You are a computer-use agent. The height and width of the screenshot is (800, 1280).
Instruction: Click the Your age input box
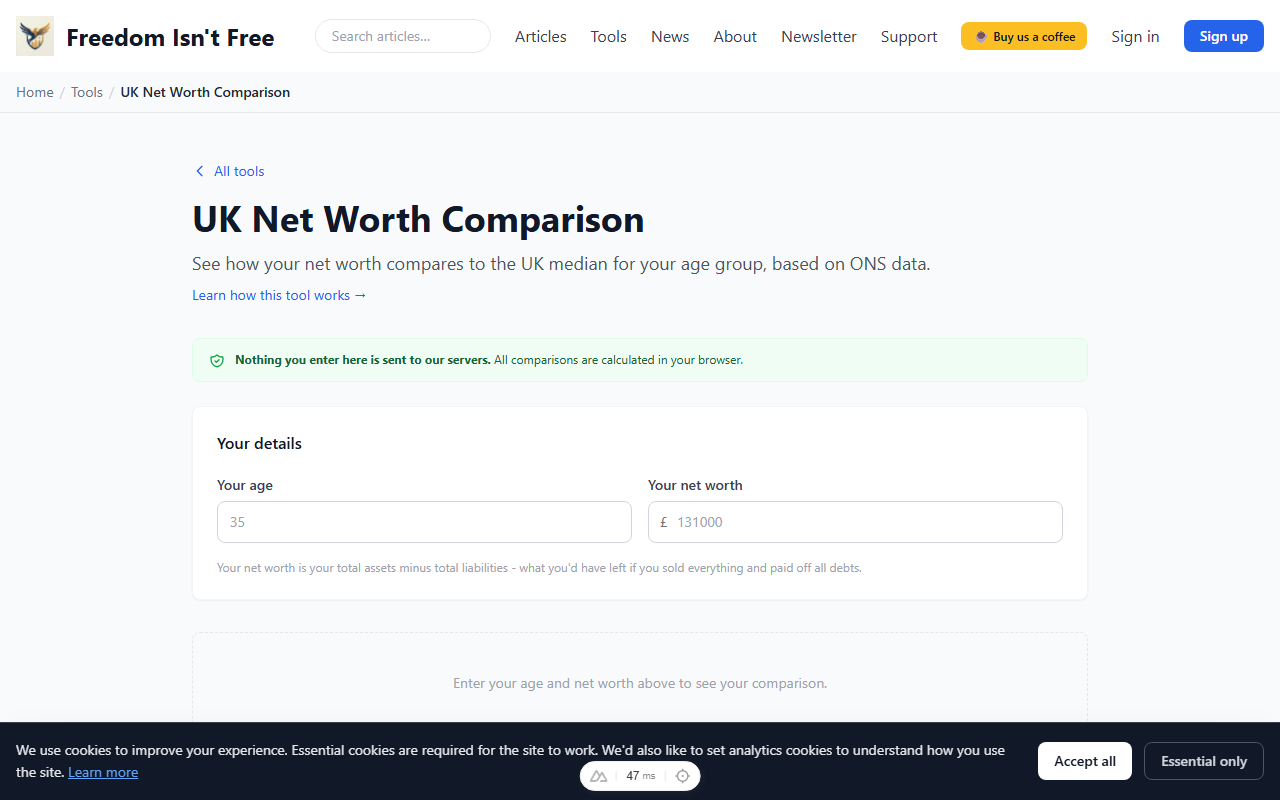(x=424, y=521)
